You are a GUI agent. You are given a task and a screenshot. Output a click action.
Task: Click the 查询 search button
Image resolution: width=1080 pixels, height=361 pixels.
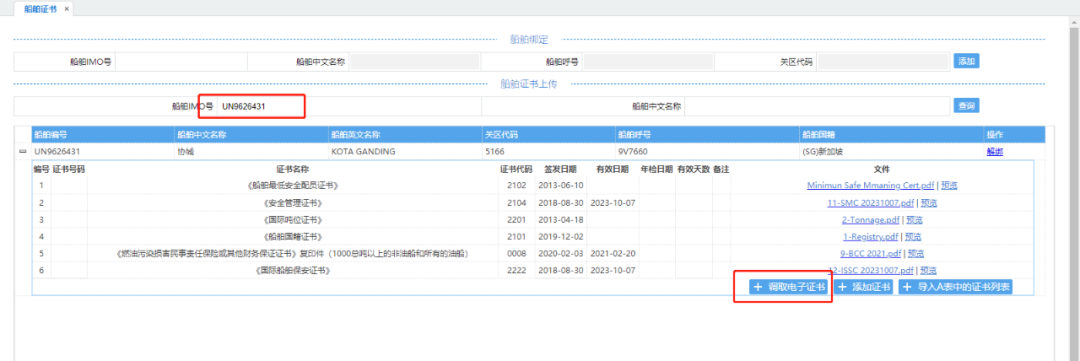coord(966,106)
